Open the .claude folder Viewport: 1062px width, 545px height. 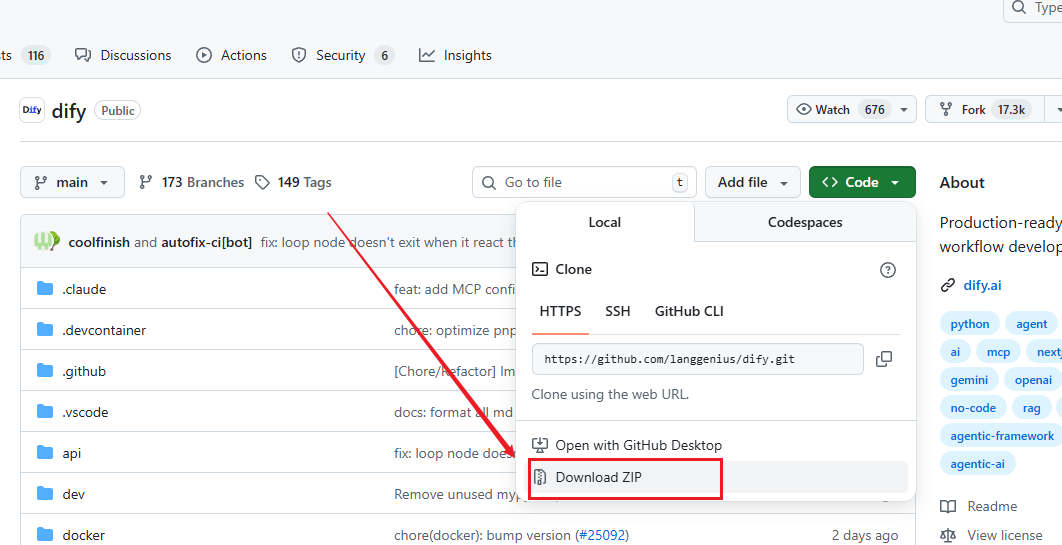84,289
